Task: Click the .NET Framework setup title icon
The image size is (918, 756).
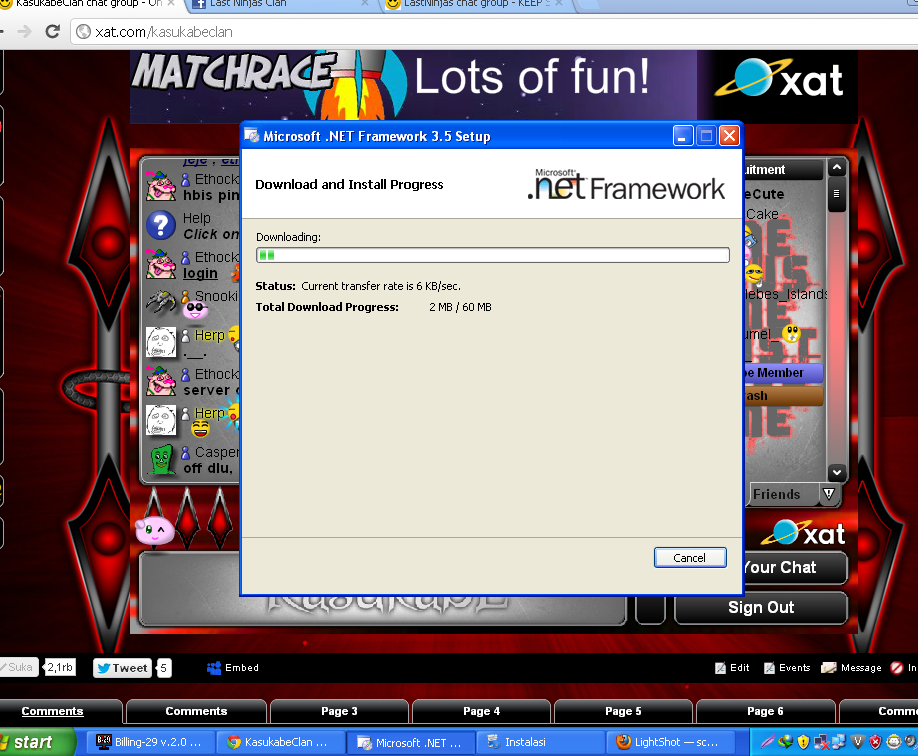Action: point(252,136)
